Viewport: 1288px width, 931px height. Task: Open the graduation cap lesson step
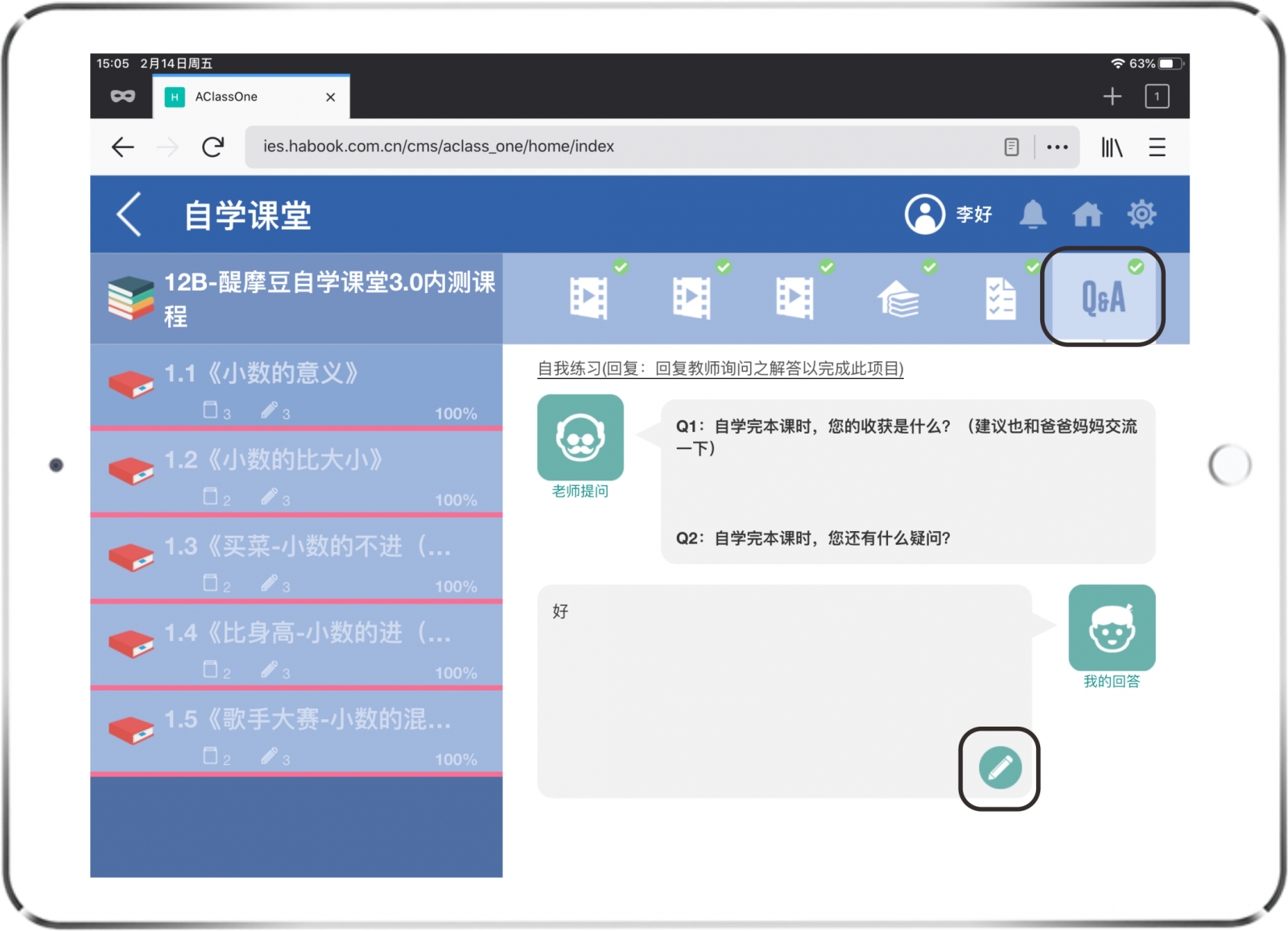point(898,299)
